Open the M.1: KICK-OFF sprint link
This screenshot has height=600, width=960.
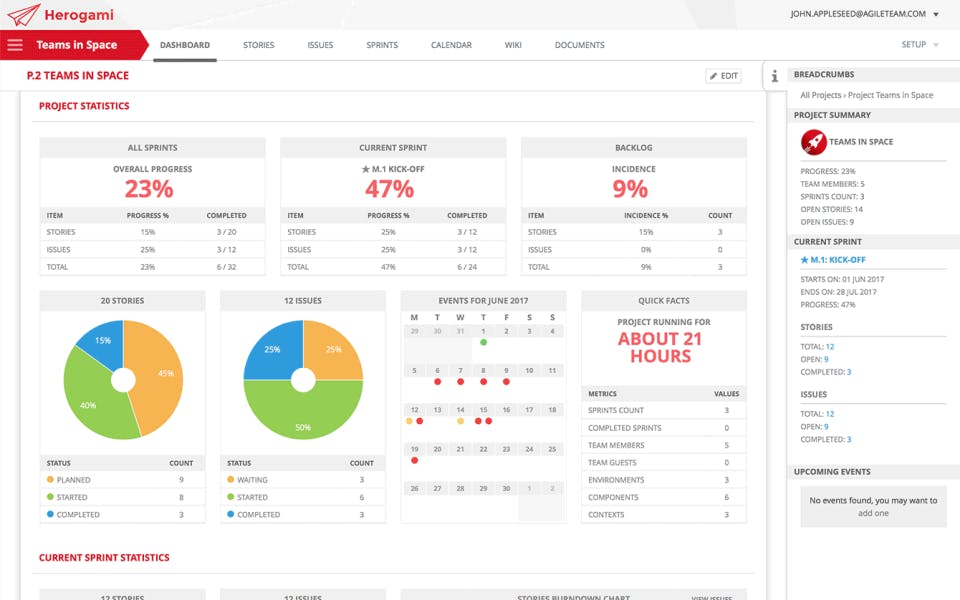click(x=838, y=260)
